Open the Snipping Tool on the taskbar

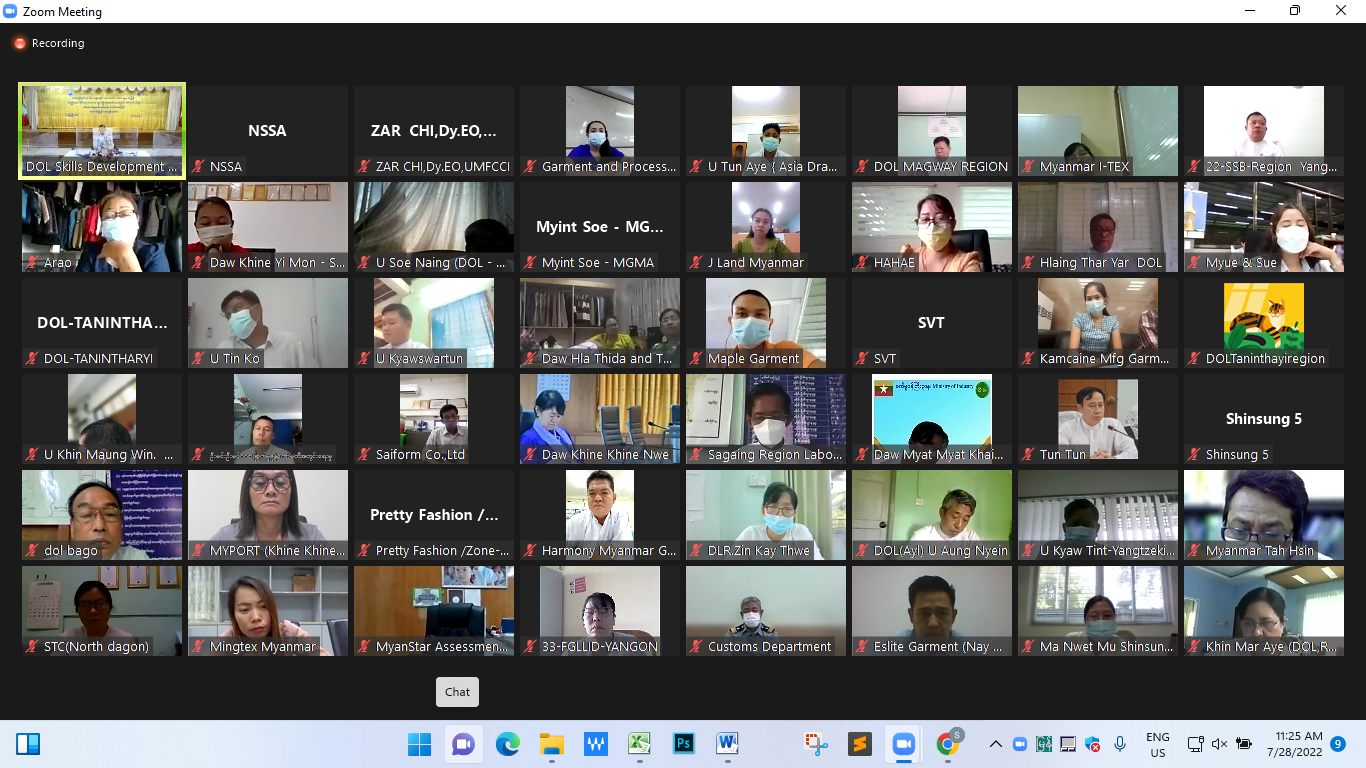pyautogui.click(x=816, y=744)
